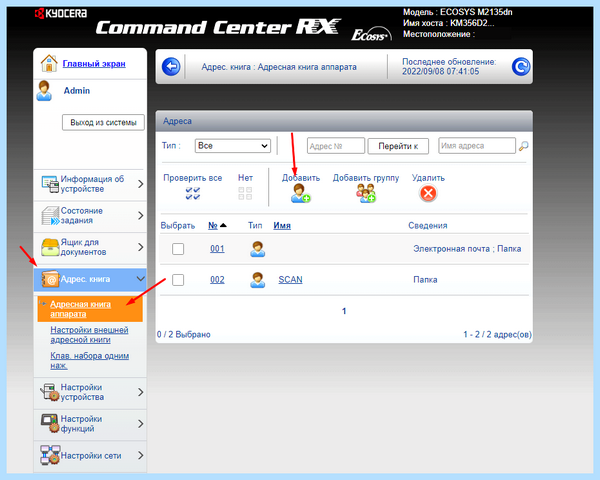The image size is (600, 480).
Task: Open the Тип dropdown showing Все
Action: pyautogui.click(x=233, y=146)
